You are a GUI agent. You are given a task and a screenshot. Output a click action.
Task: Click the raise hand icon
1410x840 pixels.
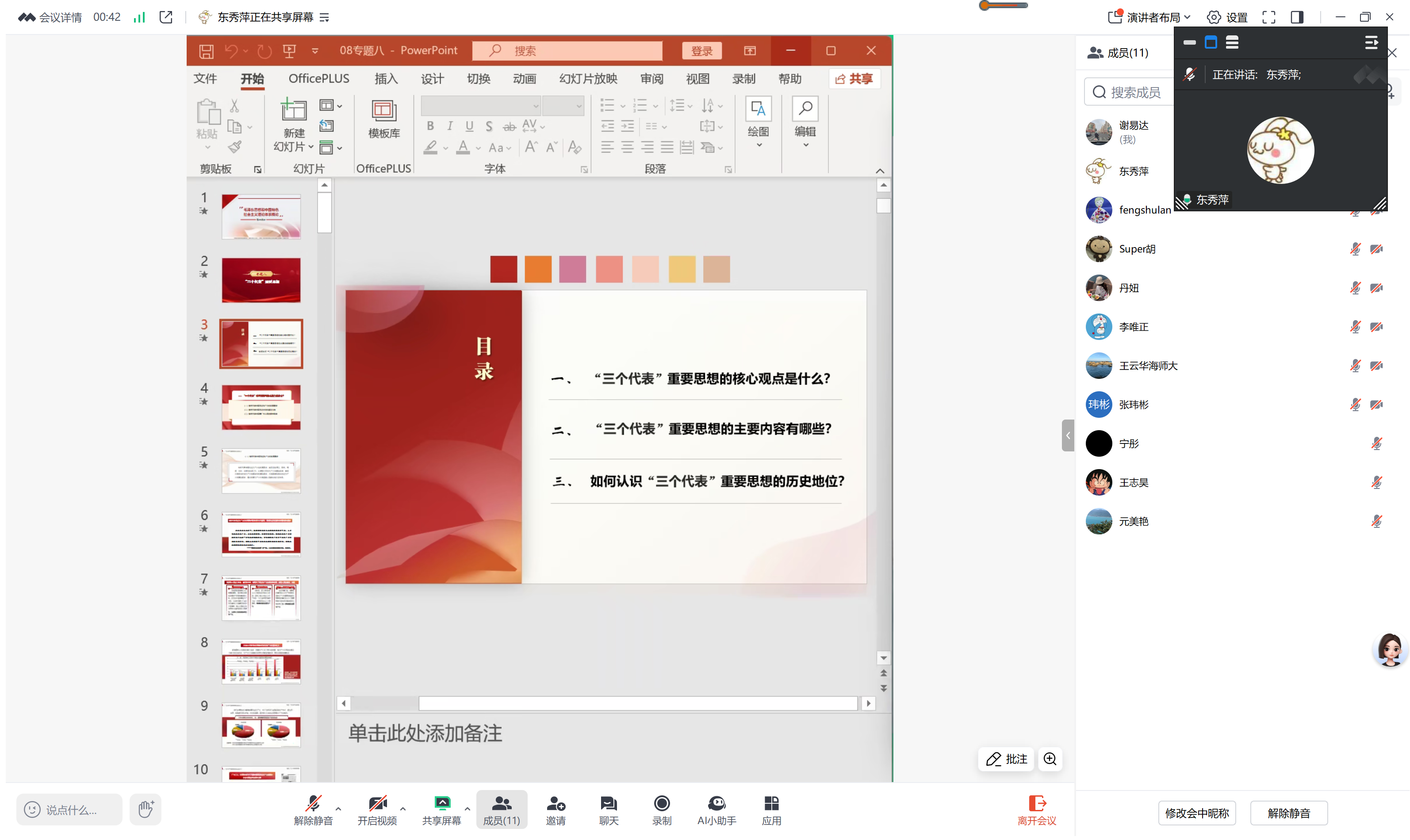point(145,809)
